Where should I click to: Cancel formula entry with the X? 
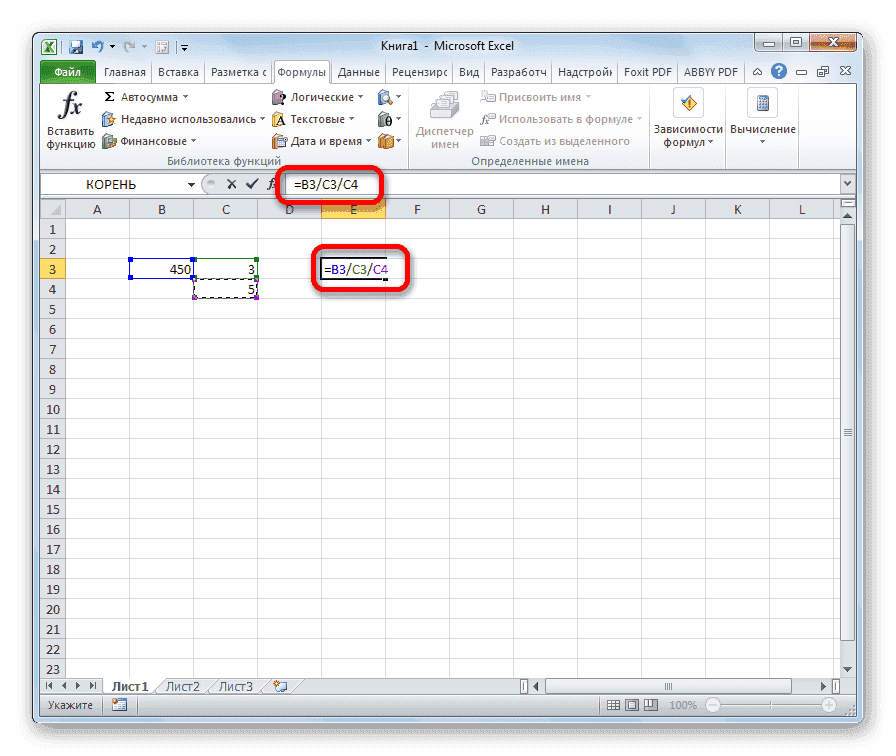[x=231, y=184]
